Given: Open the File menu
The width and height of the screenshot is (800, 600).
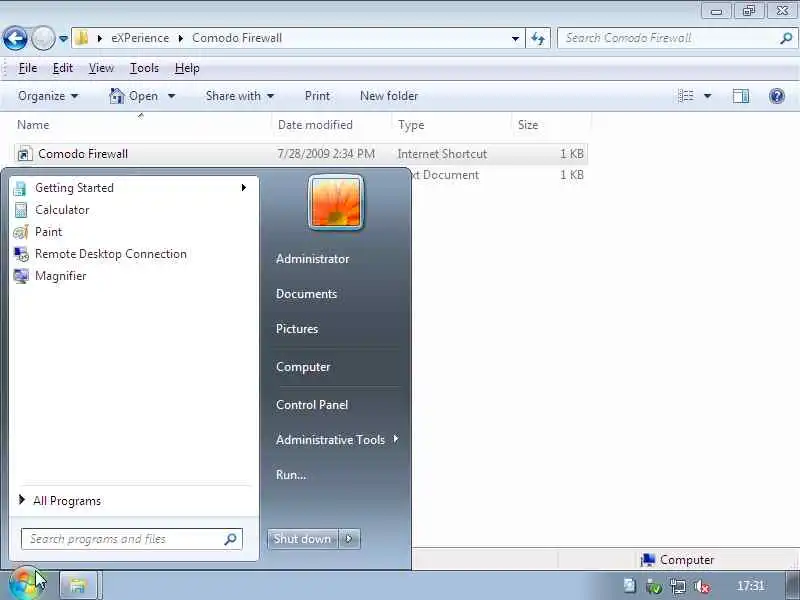Looking at the screenshot, I should click(x=28, y=68).
